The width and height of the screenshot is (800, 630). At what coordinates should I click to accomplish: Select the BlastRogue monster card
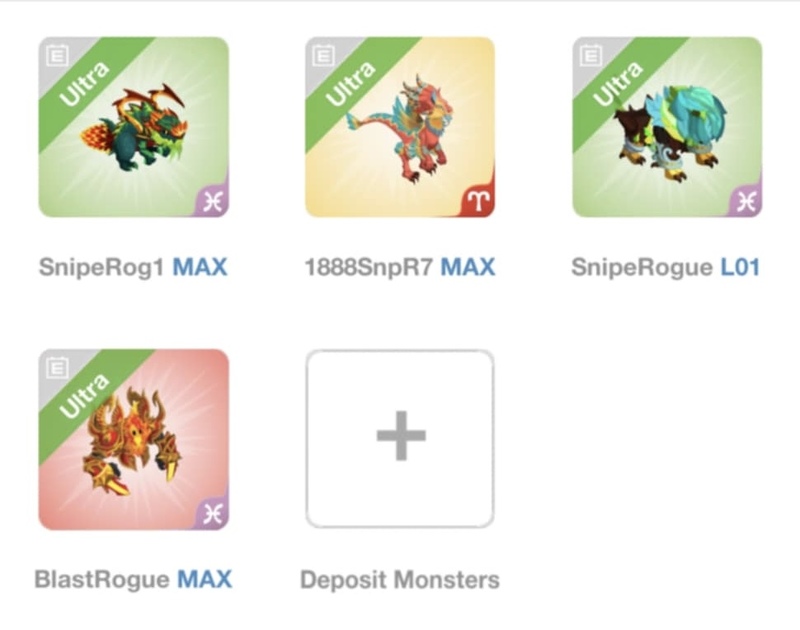(x=134, y=440)
